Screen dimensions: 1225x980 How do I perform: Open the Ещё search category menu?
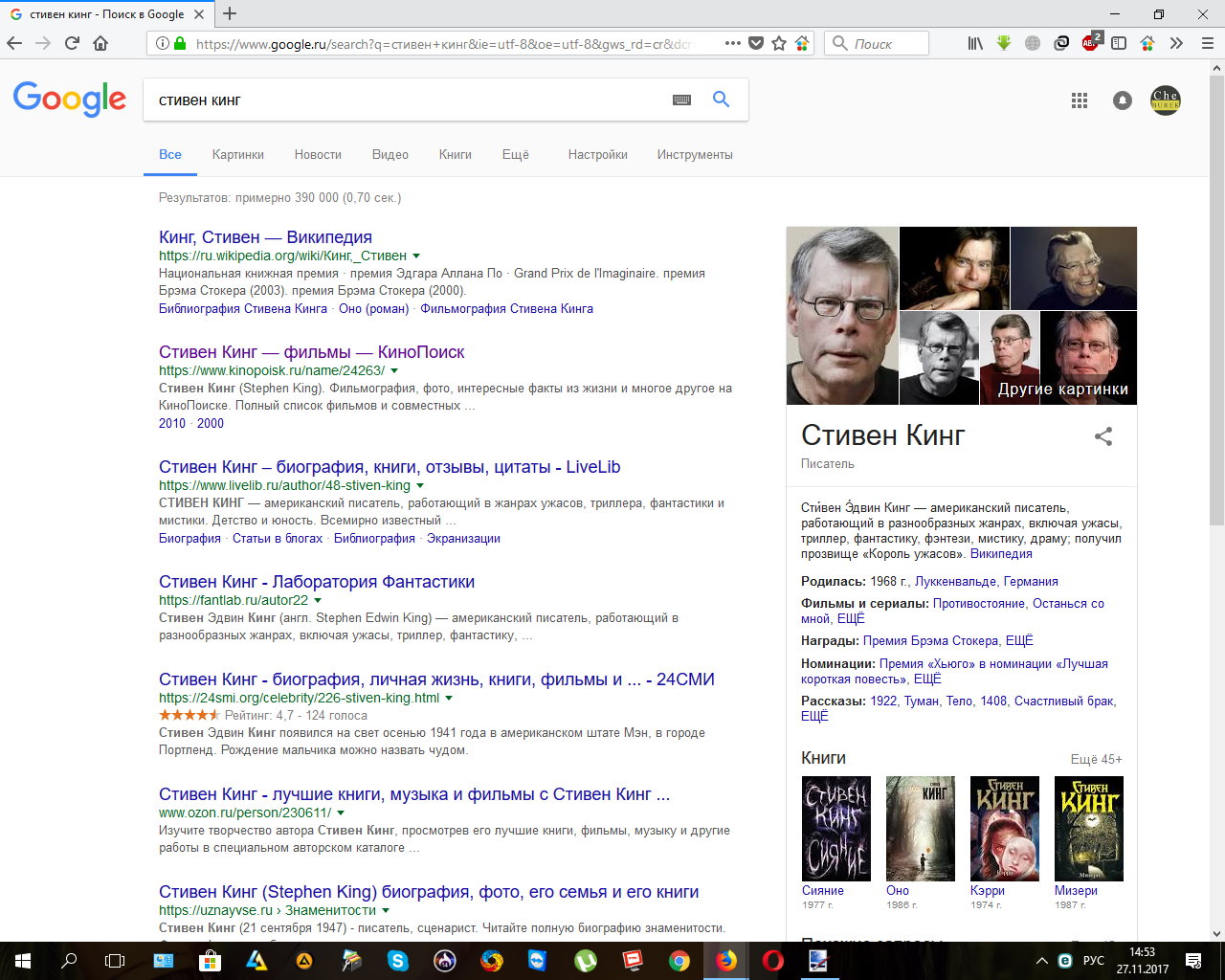tap(515, 154)
